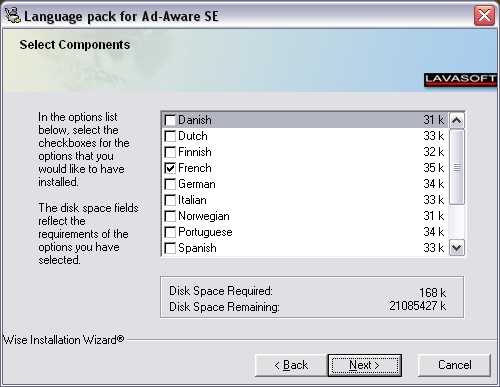Screen dimensions: 500x387
Task: Click the 35 k size of French
Action: click(434, 168)
